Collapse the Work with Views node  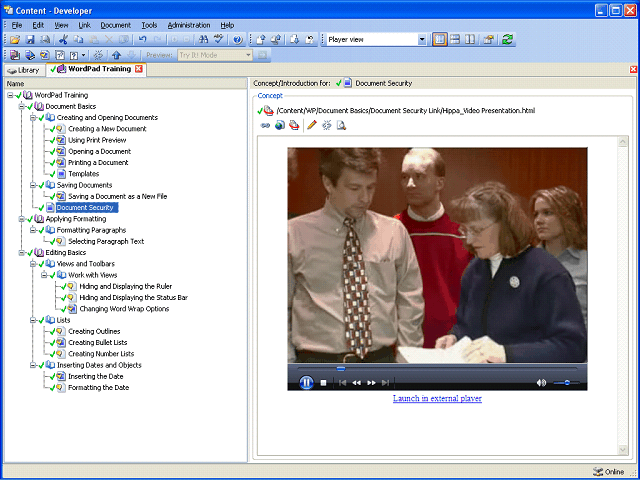point(45,275)
